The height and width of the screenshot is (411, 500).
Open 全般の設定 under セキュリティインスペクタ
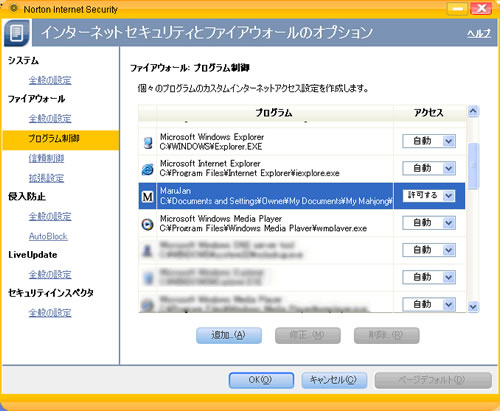[50, 313]
